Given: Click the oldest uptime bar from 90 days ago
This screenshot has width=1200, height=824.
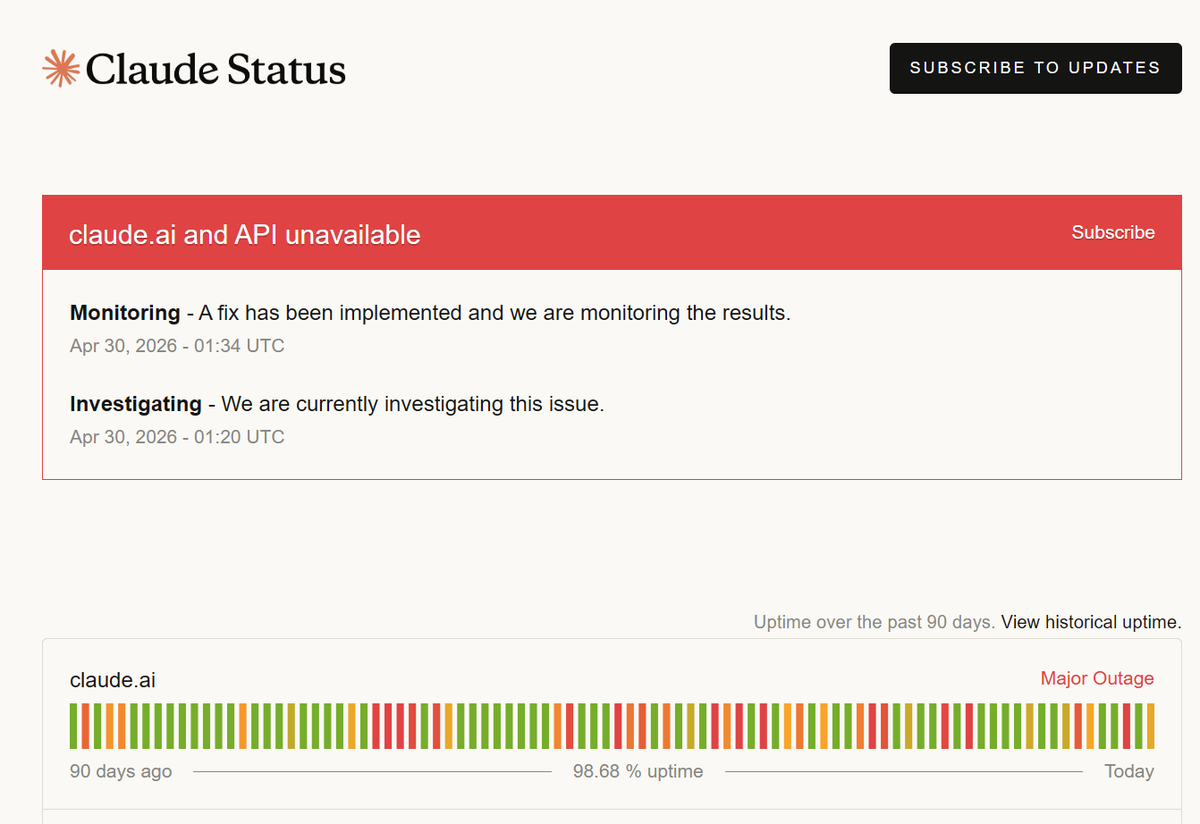Looking at the screenshot, I should coord(74,726).
